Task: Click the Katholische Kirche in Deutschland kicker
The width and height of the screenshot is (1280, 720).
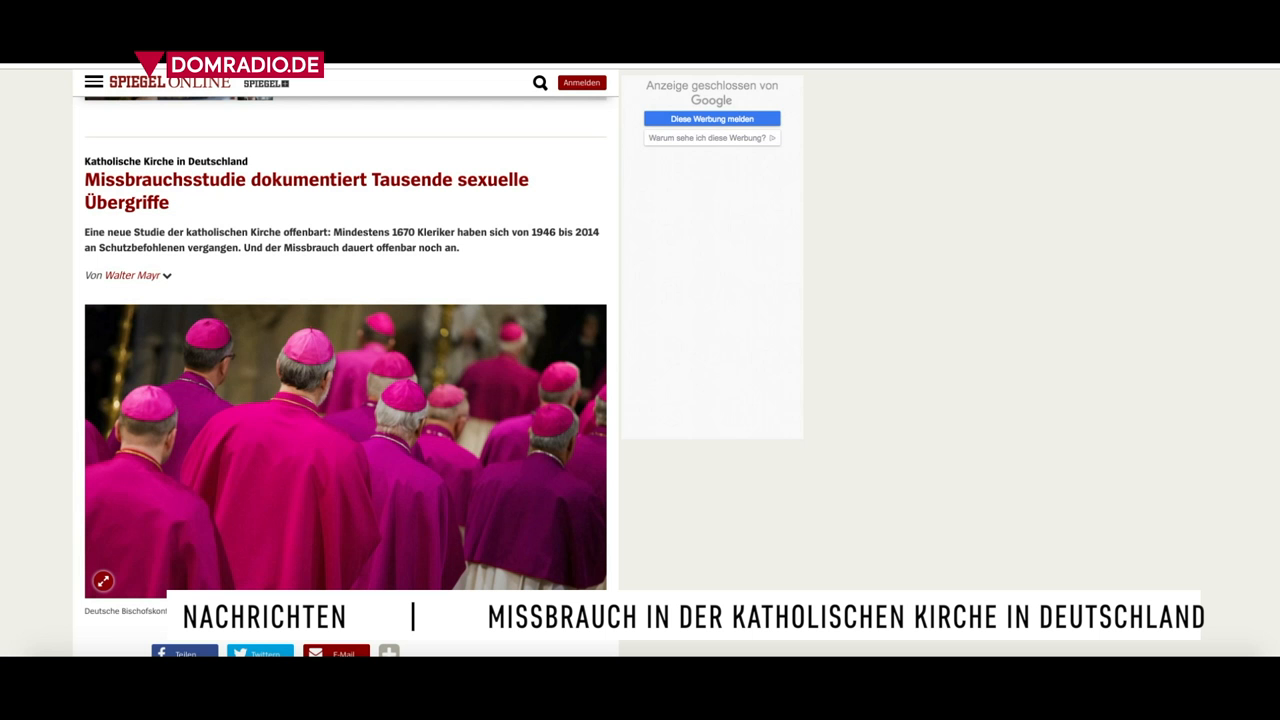Action: pyautogui.click(x=166, y=161)
